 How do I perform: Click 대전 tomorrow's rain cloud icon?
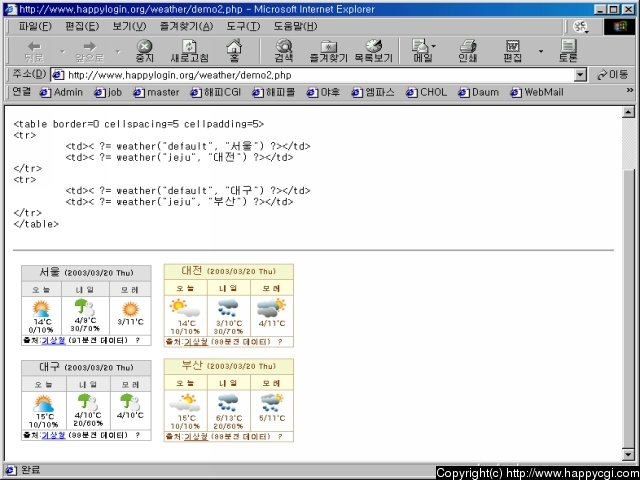pos(228,308)
